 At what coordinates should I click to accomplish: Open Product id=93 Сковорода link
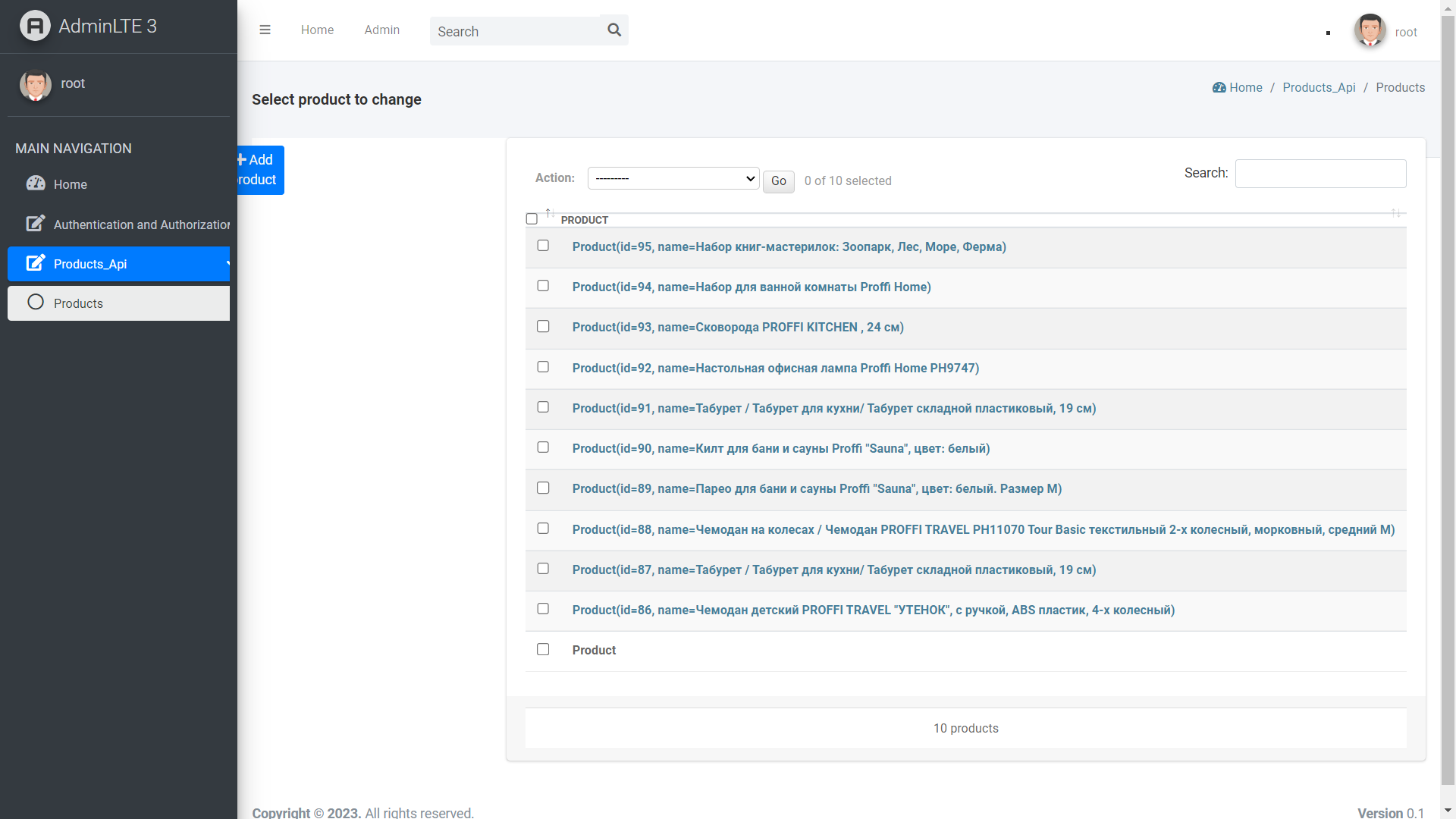(737, 327)
